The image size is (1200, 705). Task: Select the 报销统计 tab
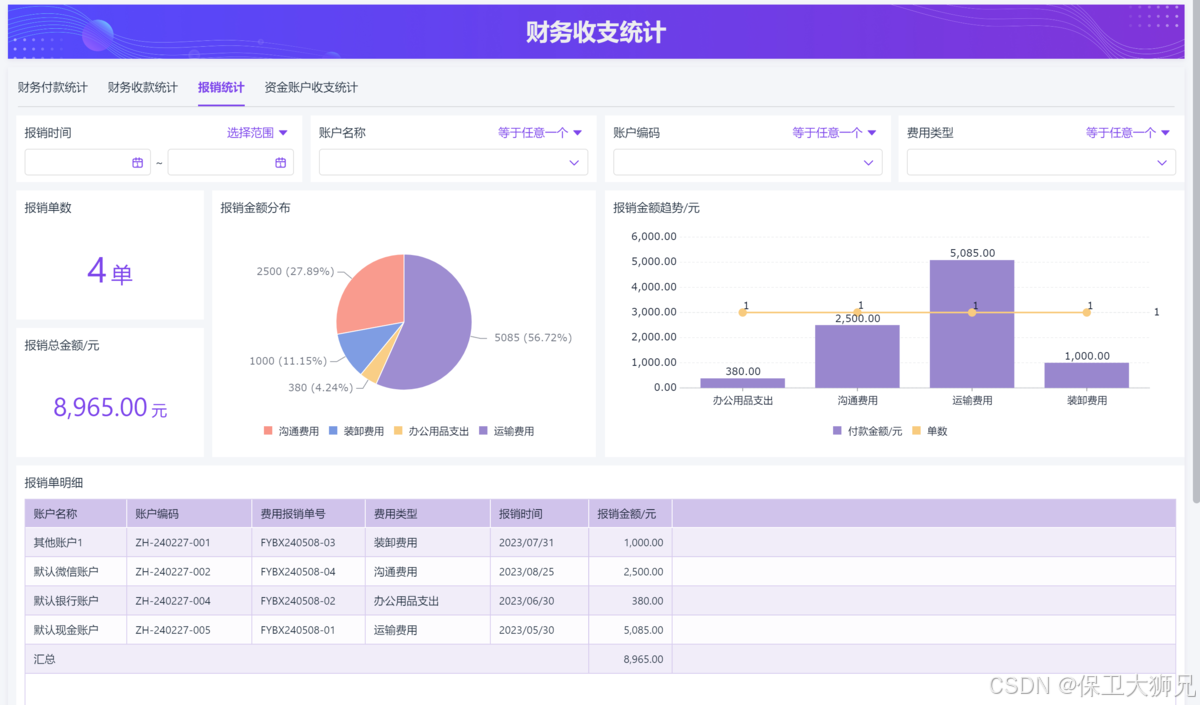coord(221,87)
